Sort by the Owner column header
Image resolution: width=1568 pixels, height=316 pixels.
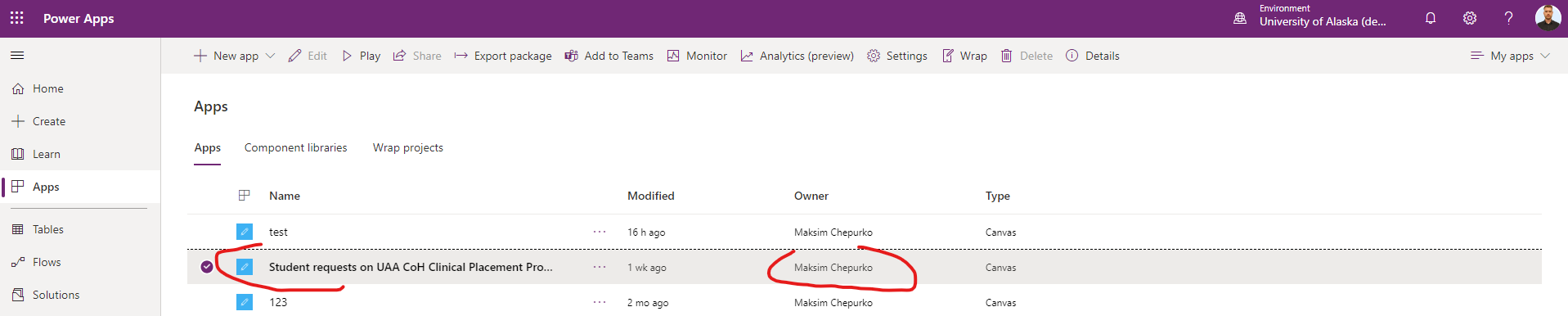(x=811, y=196)
